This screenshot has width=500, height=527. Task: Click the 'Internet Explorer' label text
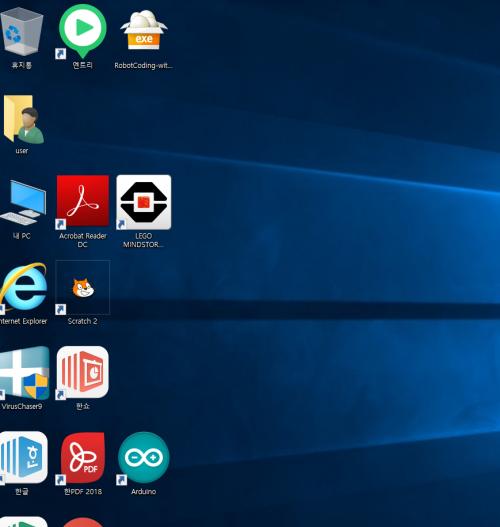pos(24,321)
